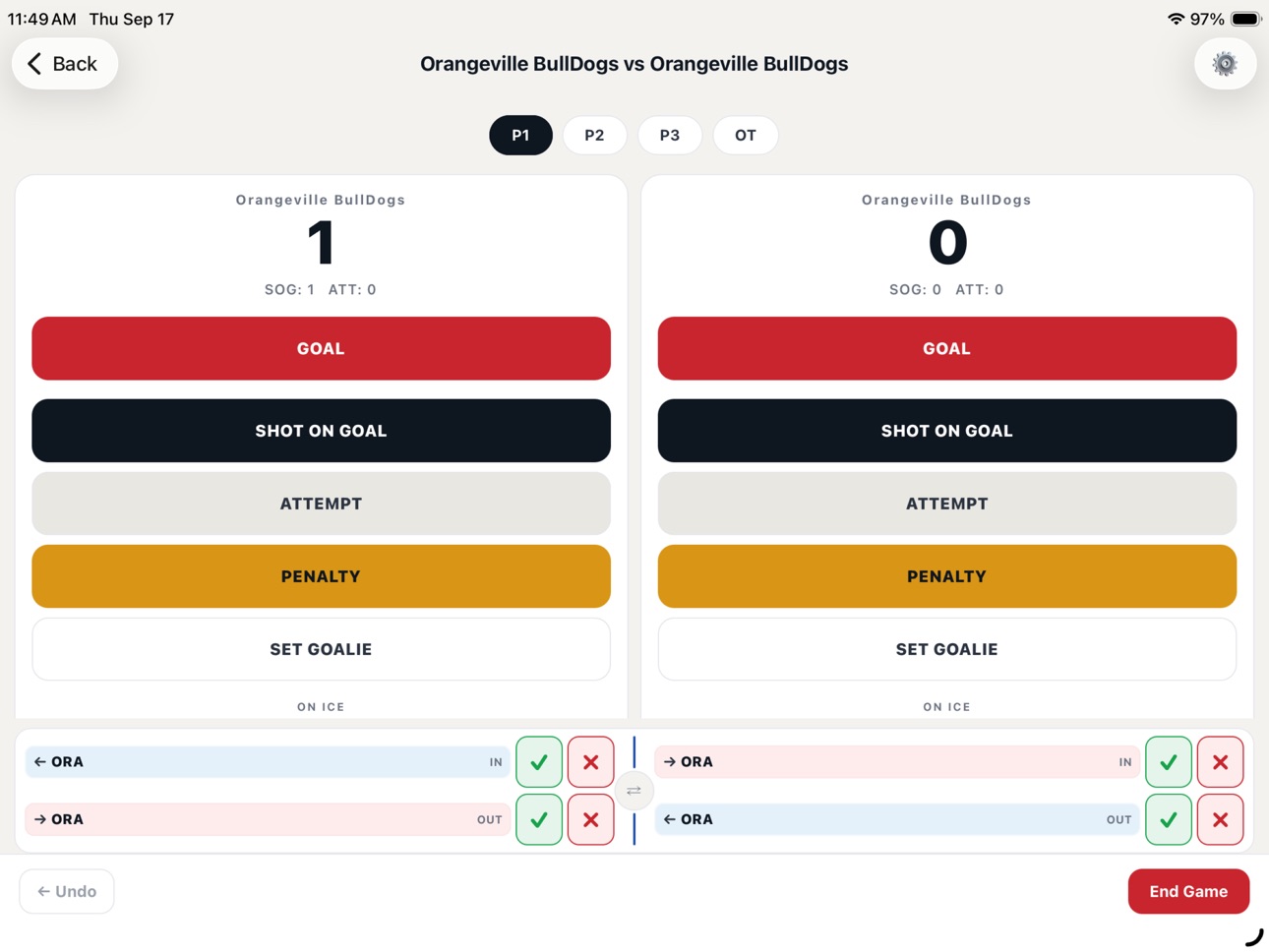Switch to period P3 tab
The height and width of the screenshot is (952, 1269).
click(x=670, y=135)
